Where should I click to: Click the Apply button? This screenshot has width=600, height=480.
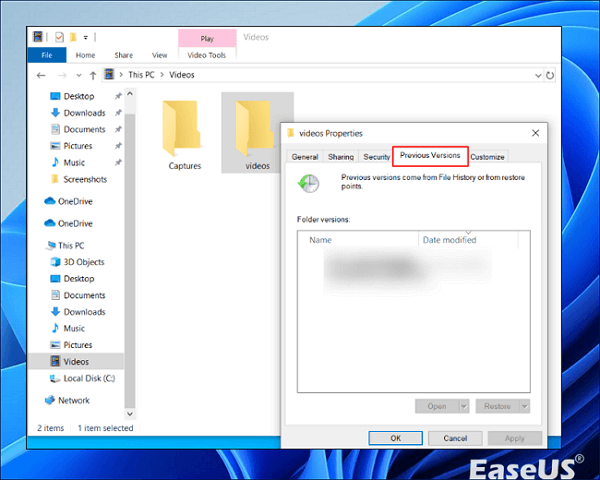(x=515, y=438)
